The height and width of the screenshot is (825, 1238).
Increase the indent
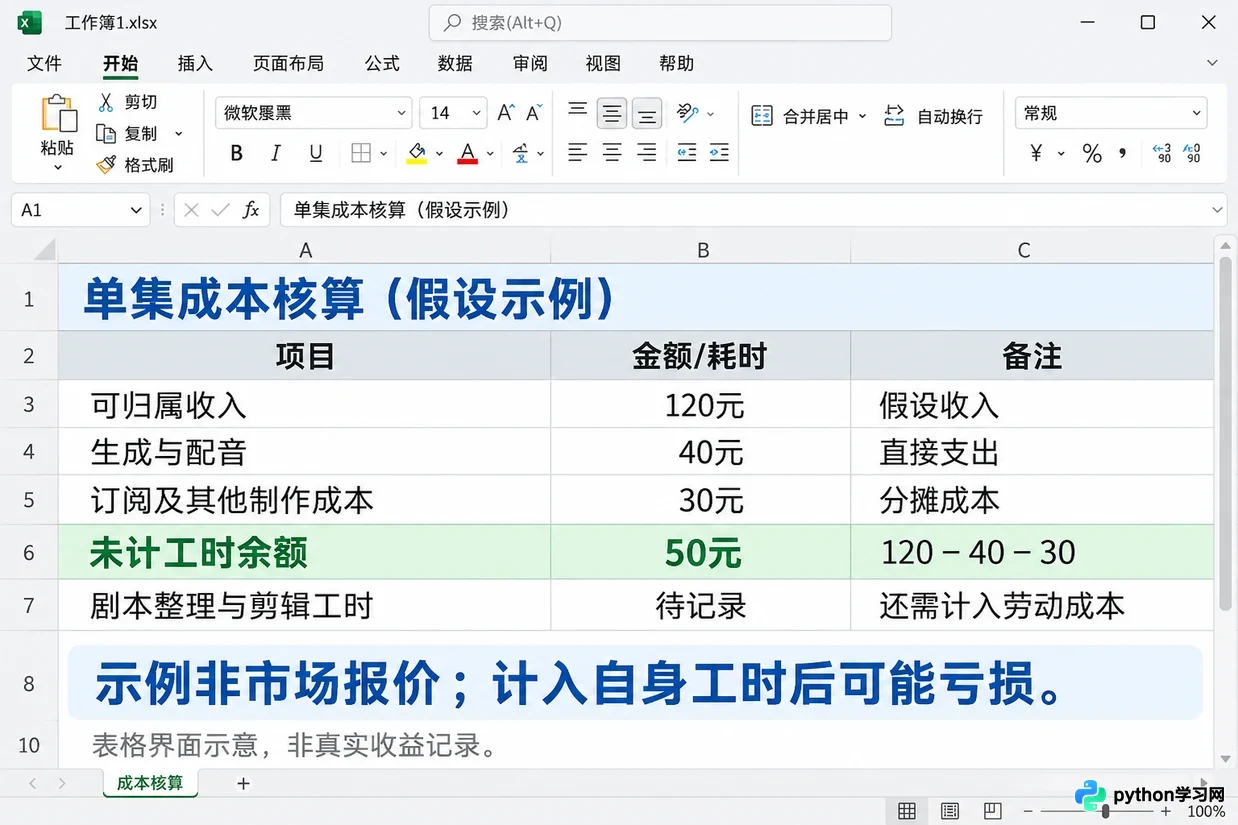(x=719, y=153)
